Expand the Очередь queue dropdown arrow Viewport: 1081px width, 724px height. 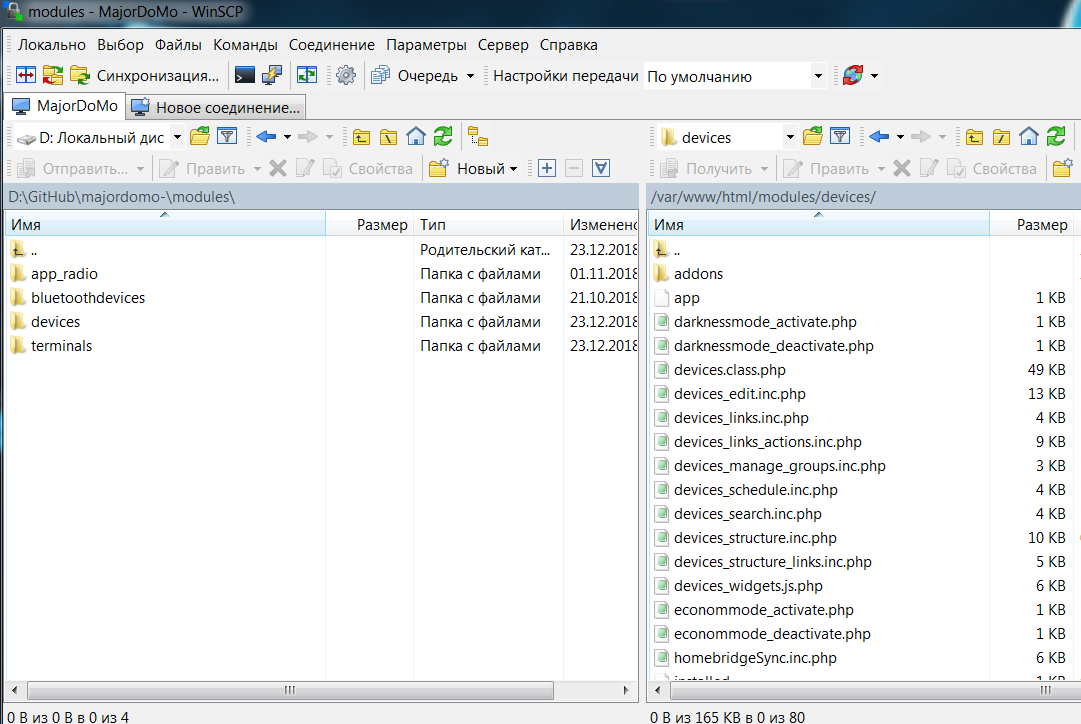(470, 76)
